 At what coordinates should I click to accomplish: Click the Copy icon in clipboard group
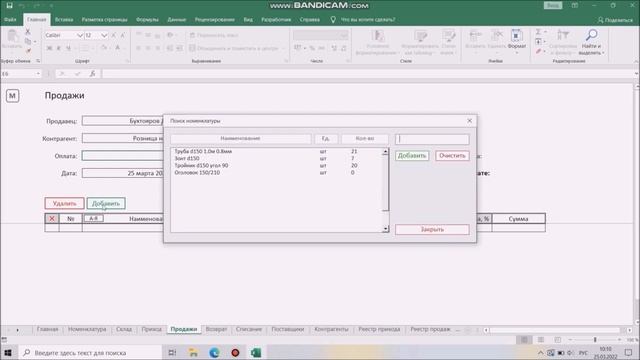point(28,41)
